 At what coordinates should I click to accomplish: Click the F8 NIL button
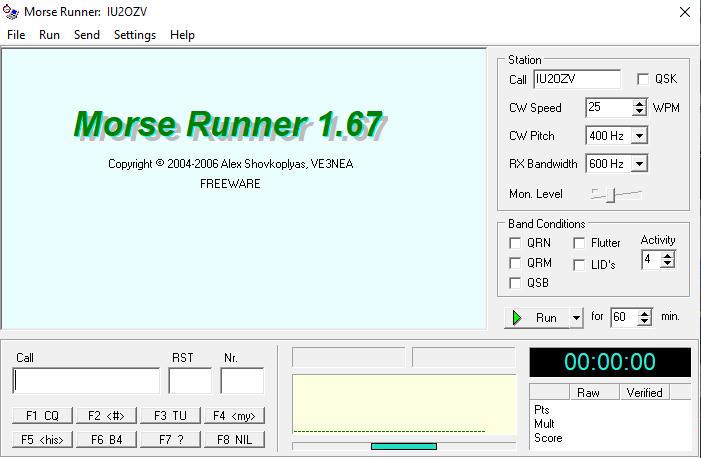(234, 439)
